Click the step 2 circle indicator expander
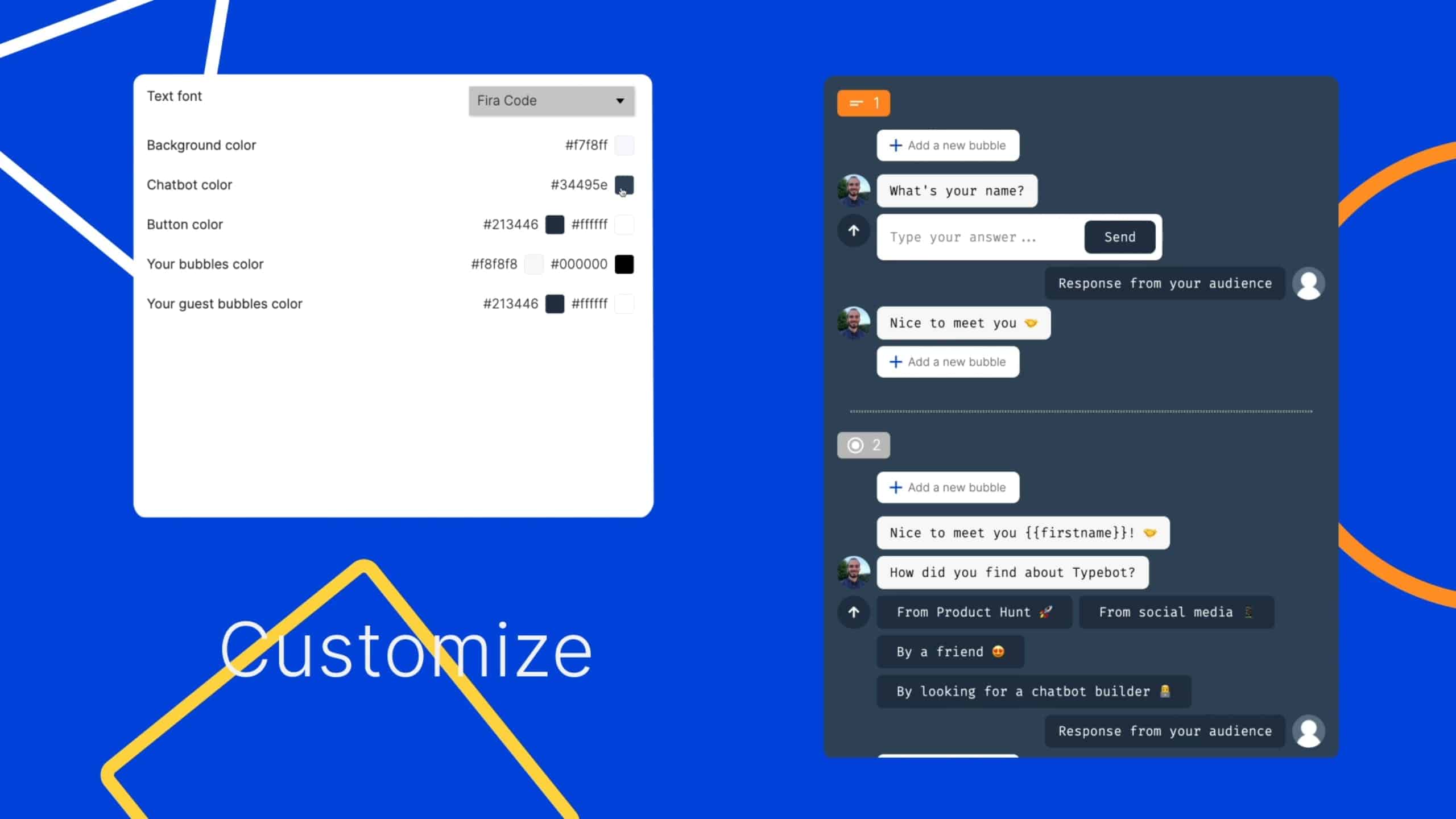 (x=862, y=444)
